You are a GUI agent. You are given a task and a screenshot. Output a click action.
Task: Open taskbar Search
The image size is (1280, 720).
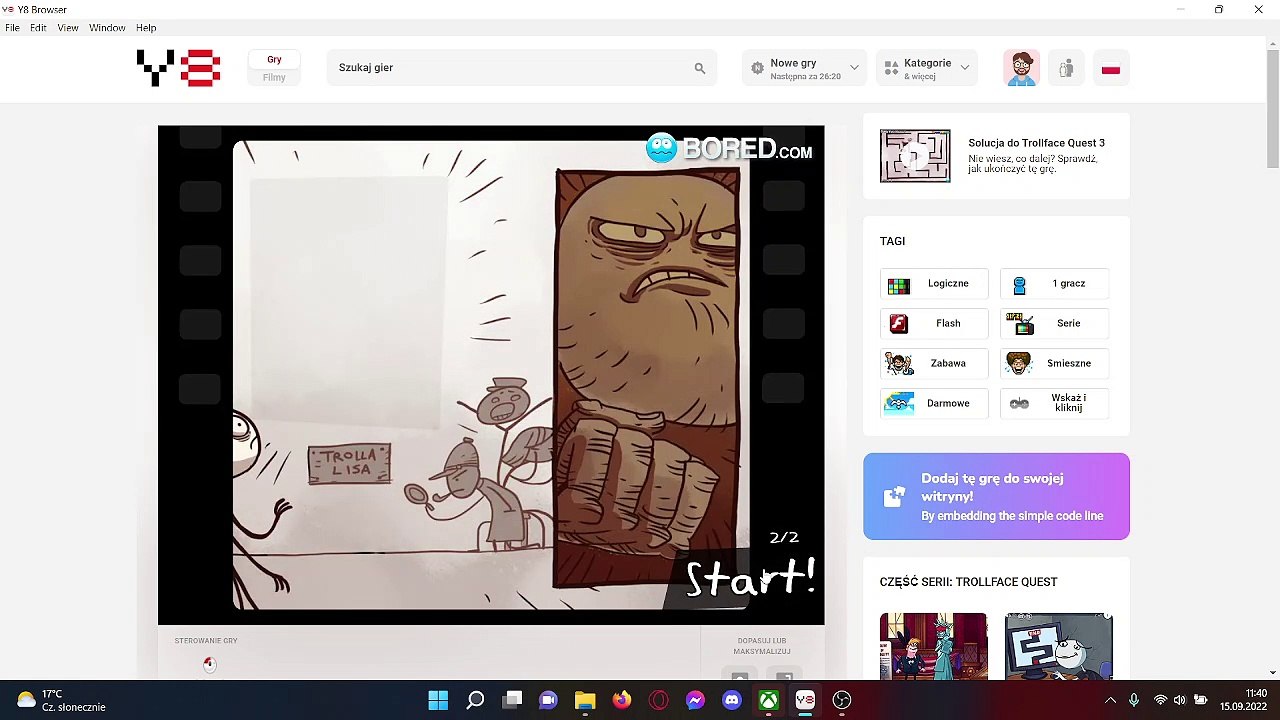pyautogui.click(x=475, y=700)
